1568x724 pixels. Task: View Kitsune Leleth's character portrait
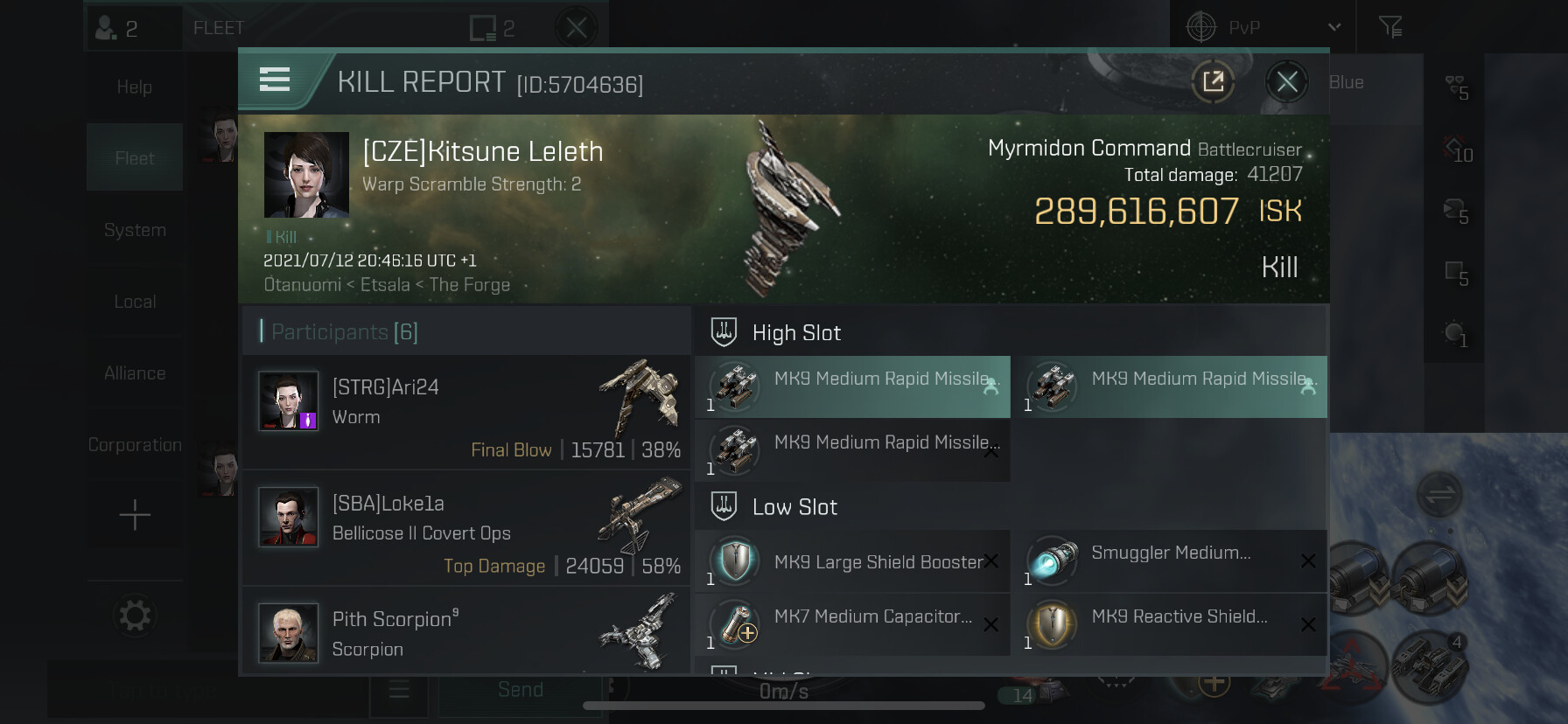[306, 175]
